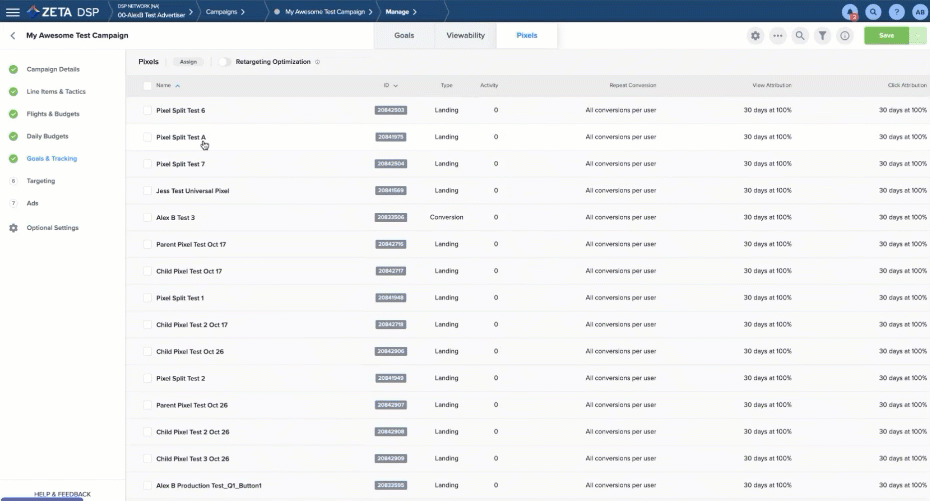The image size is (930, 501).
Task: Go back using the left arrow by campaign name
Action: point(12,36)
